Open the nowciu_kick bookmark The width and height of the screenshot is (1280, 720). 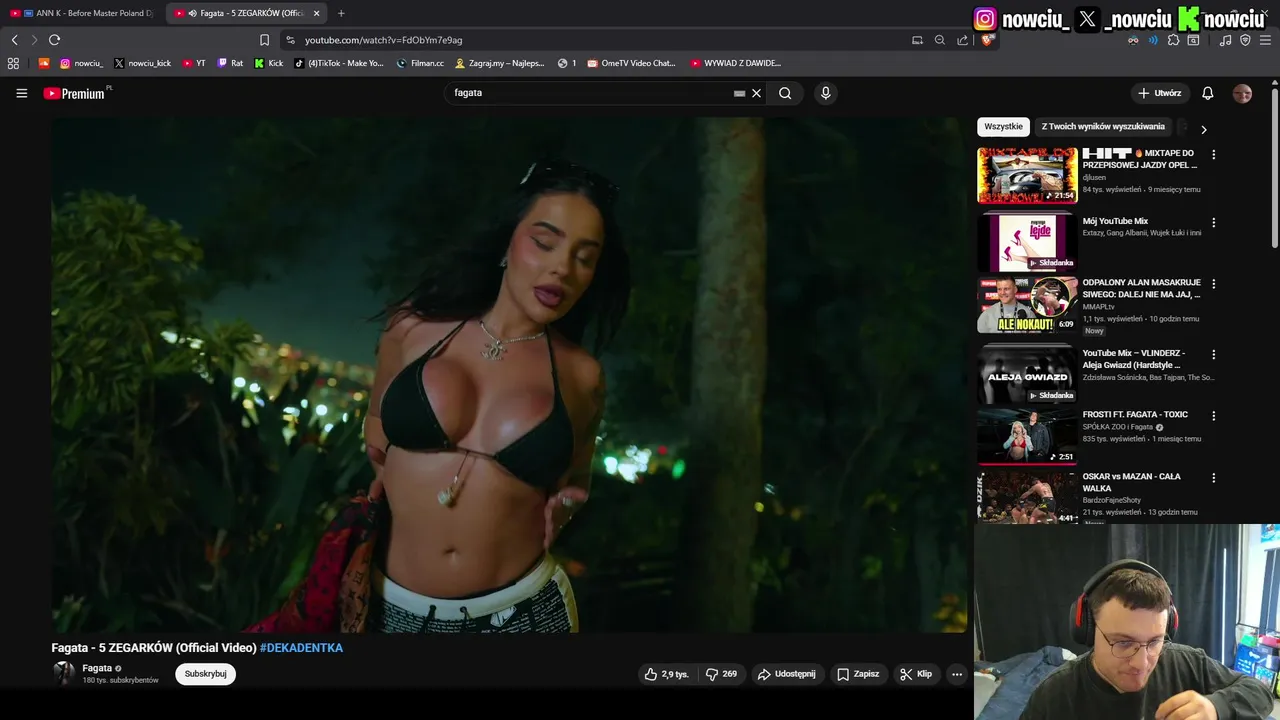(142, 63)
